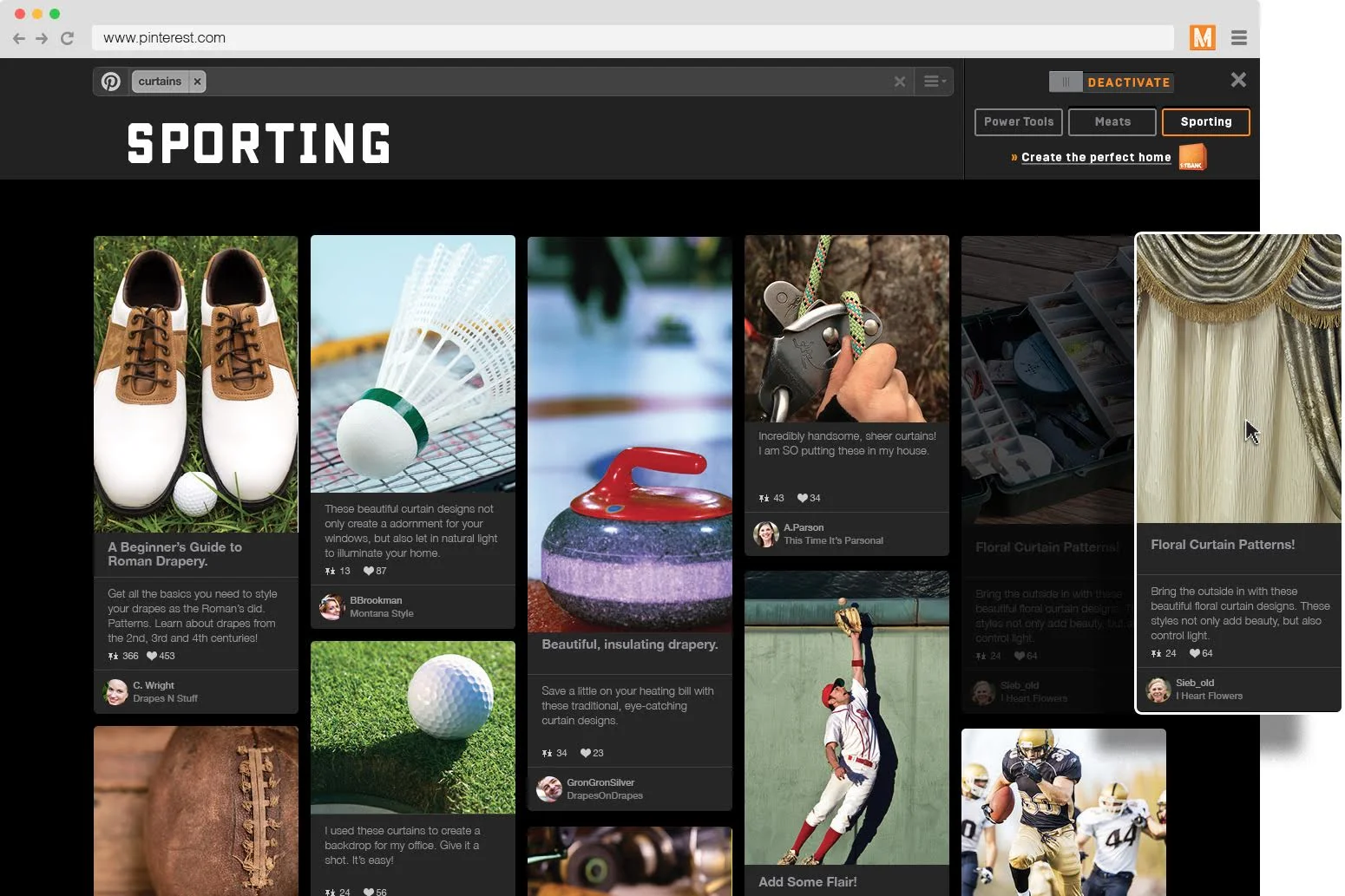Close the extension panel with the X
Viewport: 1345px width, 896px height.
[x=1238, y=80]
